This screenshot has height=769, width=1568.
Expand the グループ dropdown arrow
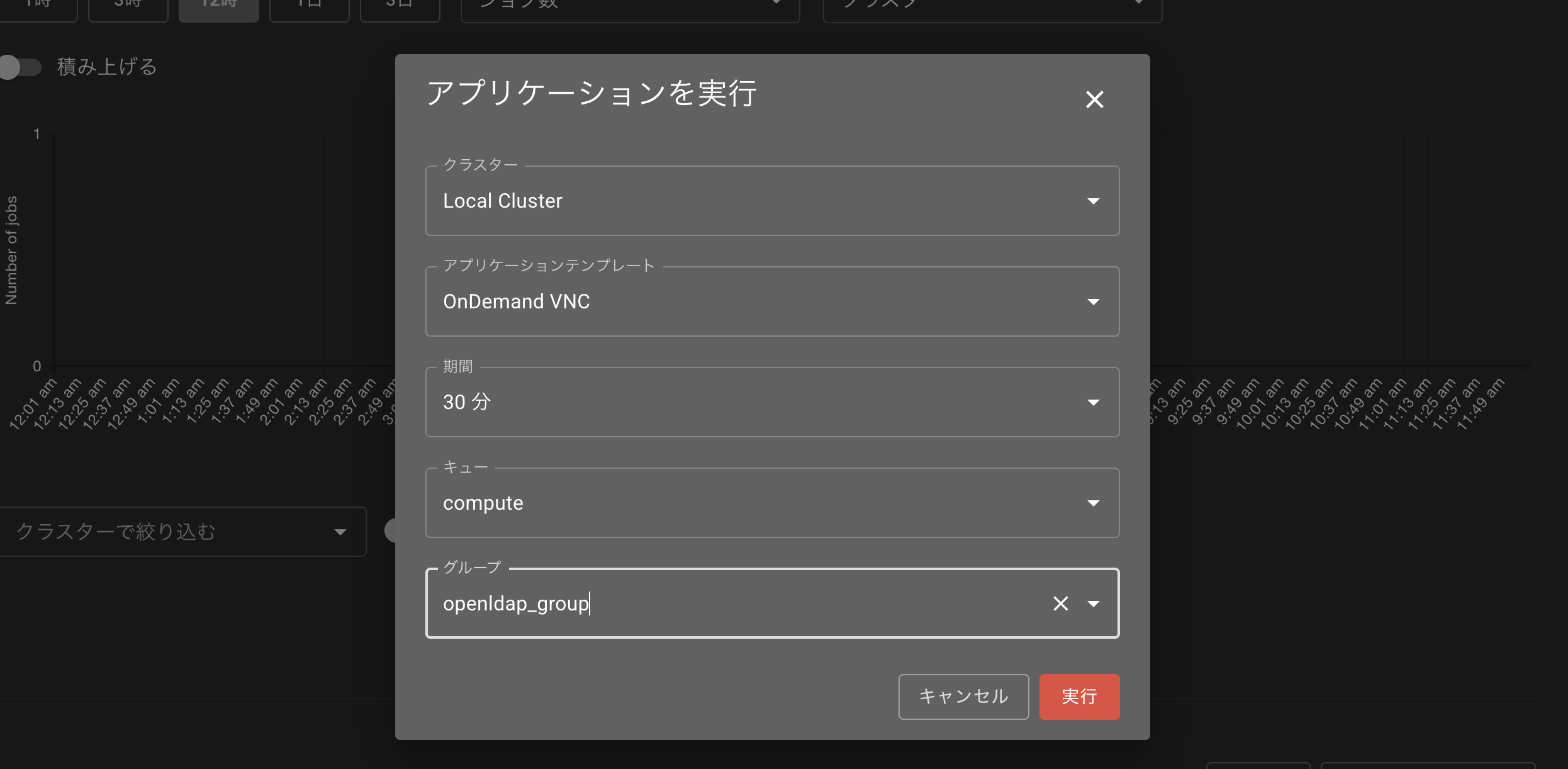pyautogui.click(x=1094, y=603)
